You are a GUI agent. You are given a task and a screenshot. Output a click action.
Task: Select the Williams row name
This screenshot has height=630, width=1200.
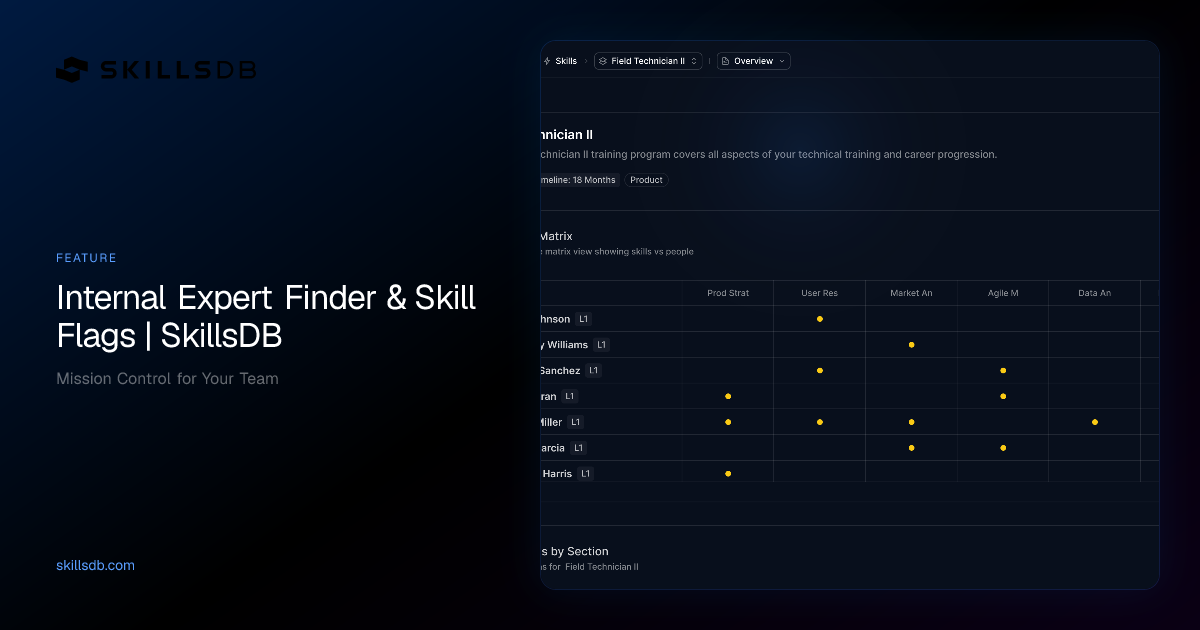pos(564,345)
